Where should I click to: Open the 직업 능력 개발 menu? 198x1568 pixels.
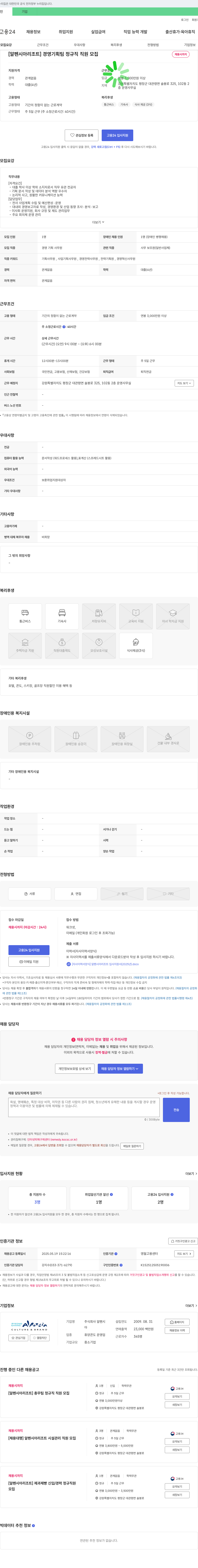[x=136, y=32]
